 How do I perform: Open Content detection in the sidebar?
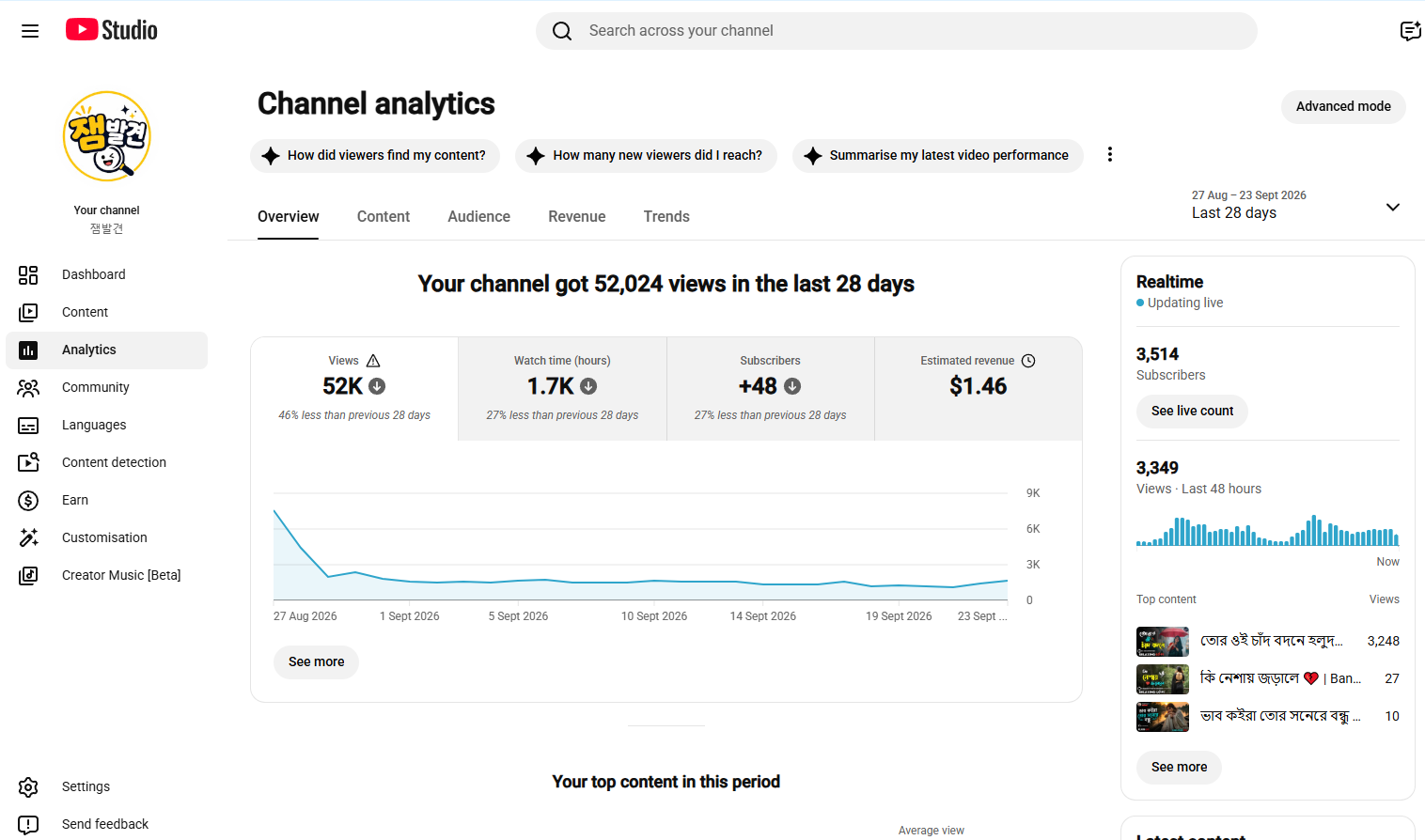click(106, 462)
